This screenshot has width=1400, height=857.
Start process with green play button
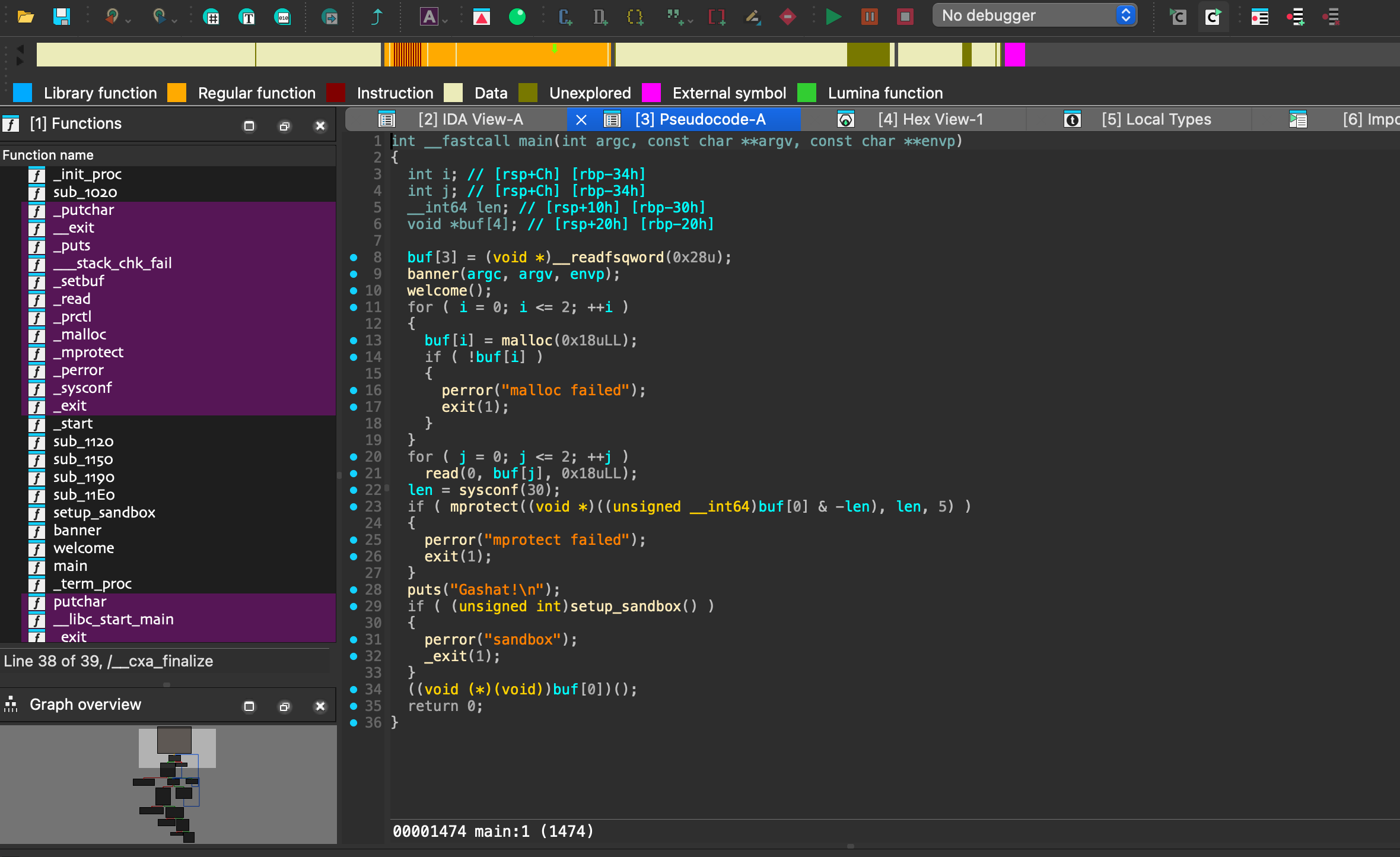[x=833, y=16]
